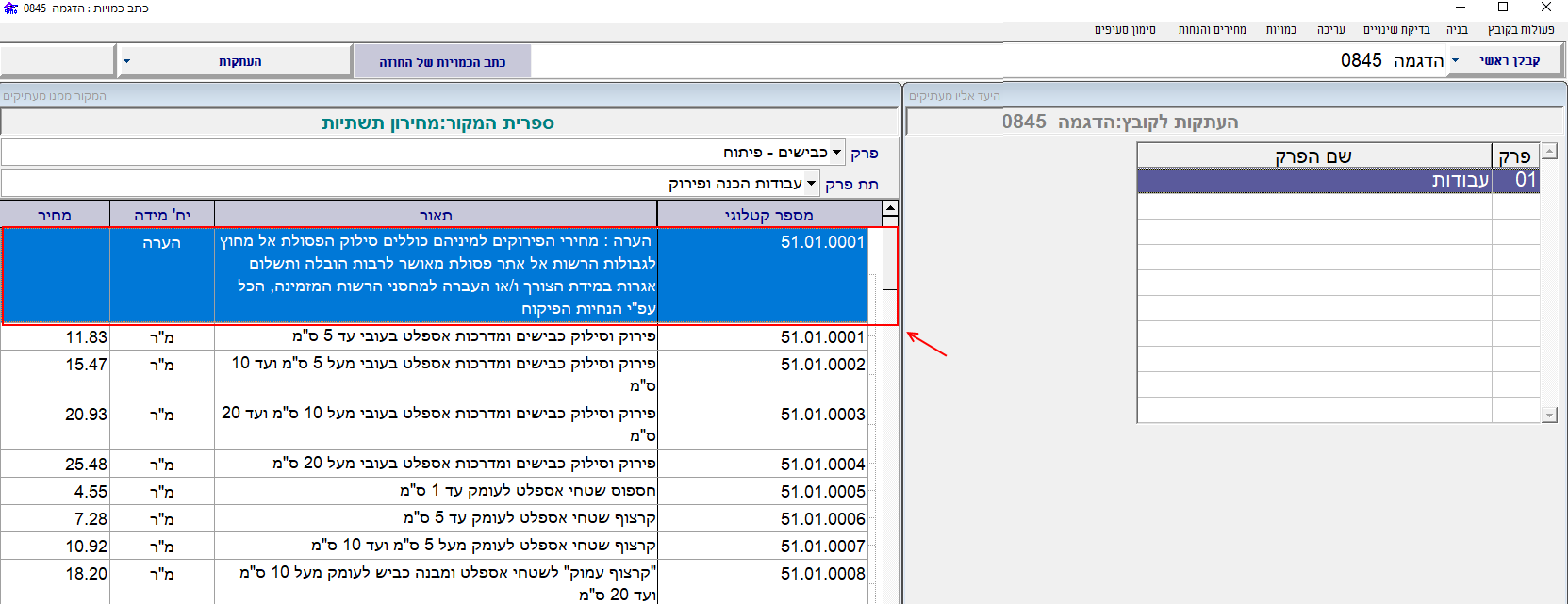Maximize the application window
Viewport: 1568px width, 604px height.
pos(1503,8)
